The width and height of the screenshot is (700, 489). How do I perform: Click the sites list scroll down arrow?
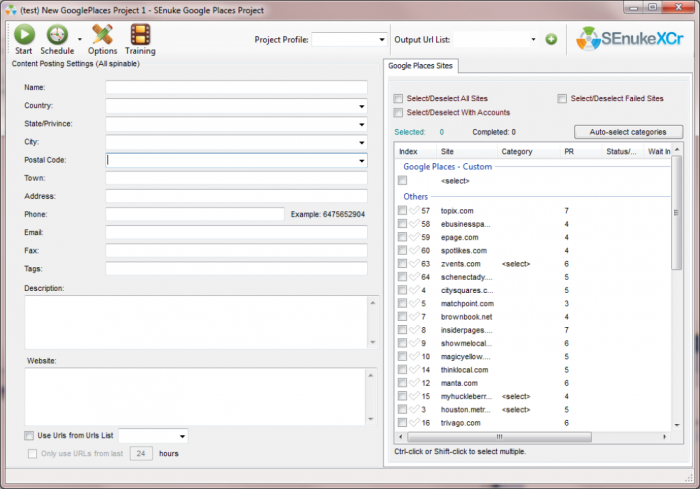[677, 425]
